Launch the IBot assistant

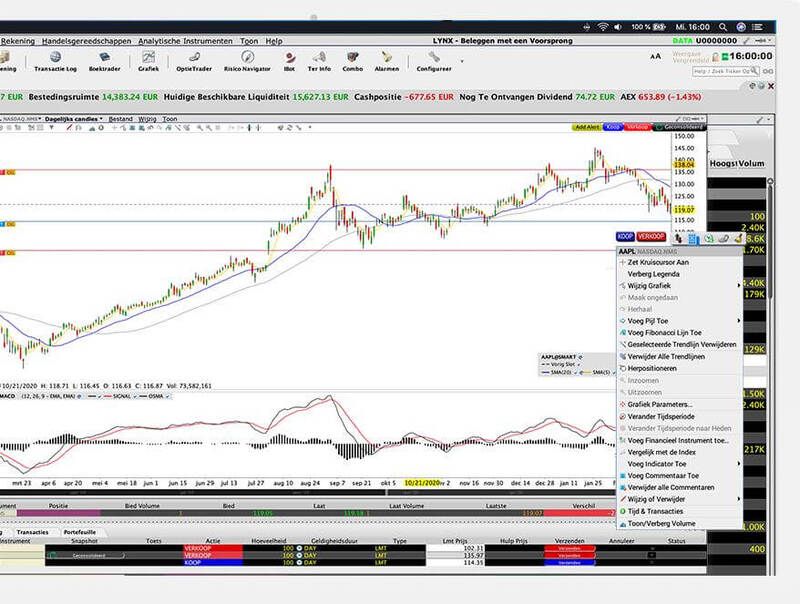(289, 61)
